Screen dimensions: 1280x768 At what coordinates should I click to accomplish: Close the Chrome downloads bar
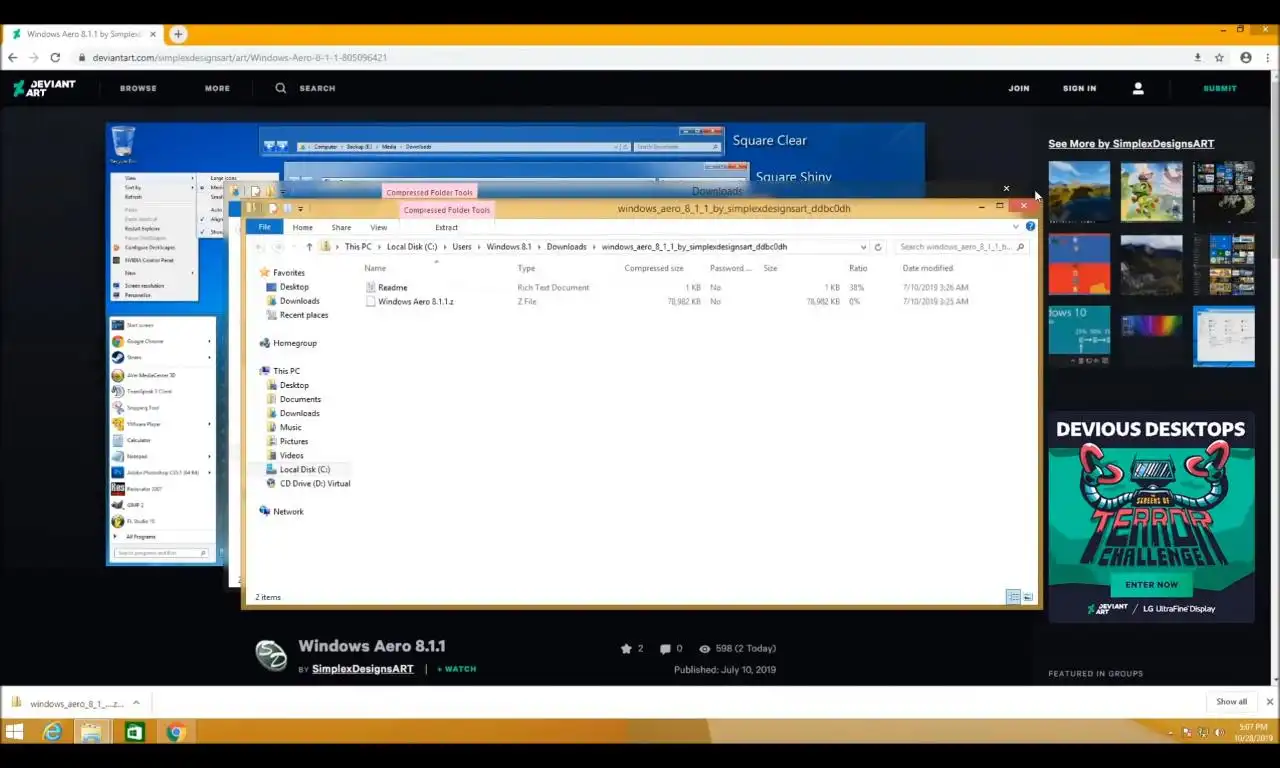pos(1270,702)
